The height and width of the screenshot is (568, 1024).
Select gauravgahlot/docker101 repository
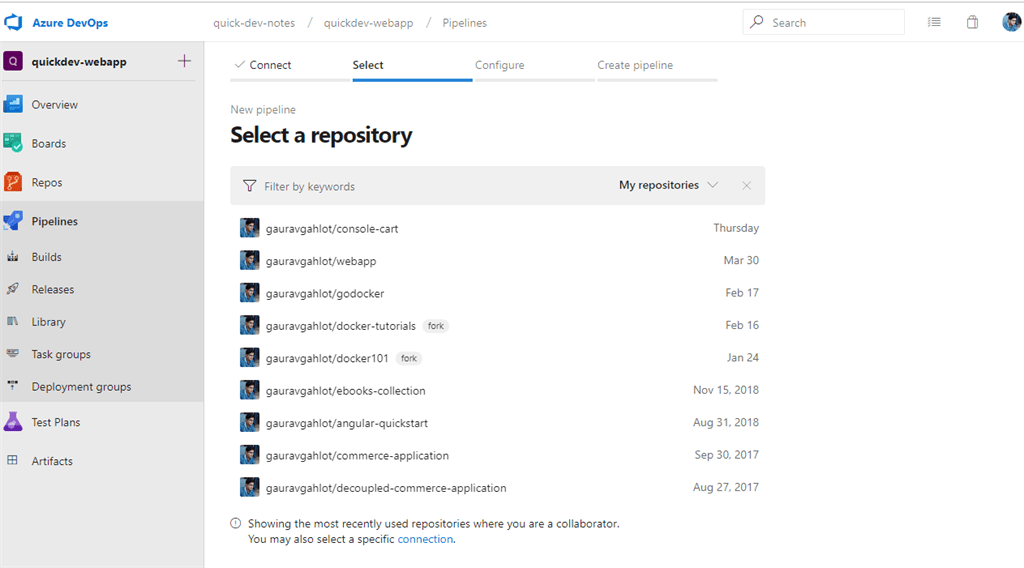pyautogui.click(x=498, y=358)
